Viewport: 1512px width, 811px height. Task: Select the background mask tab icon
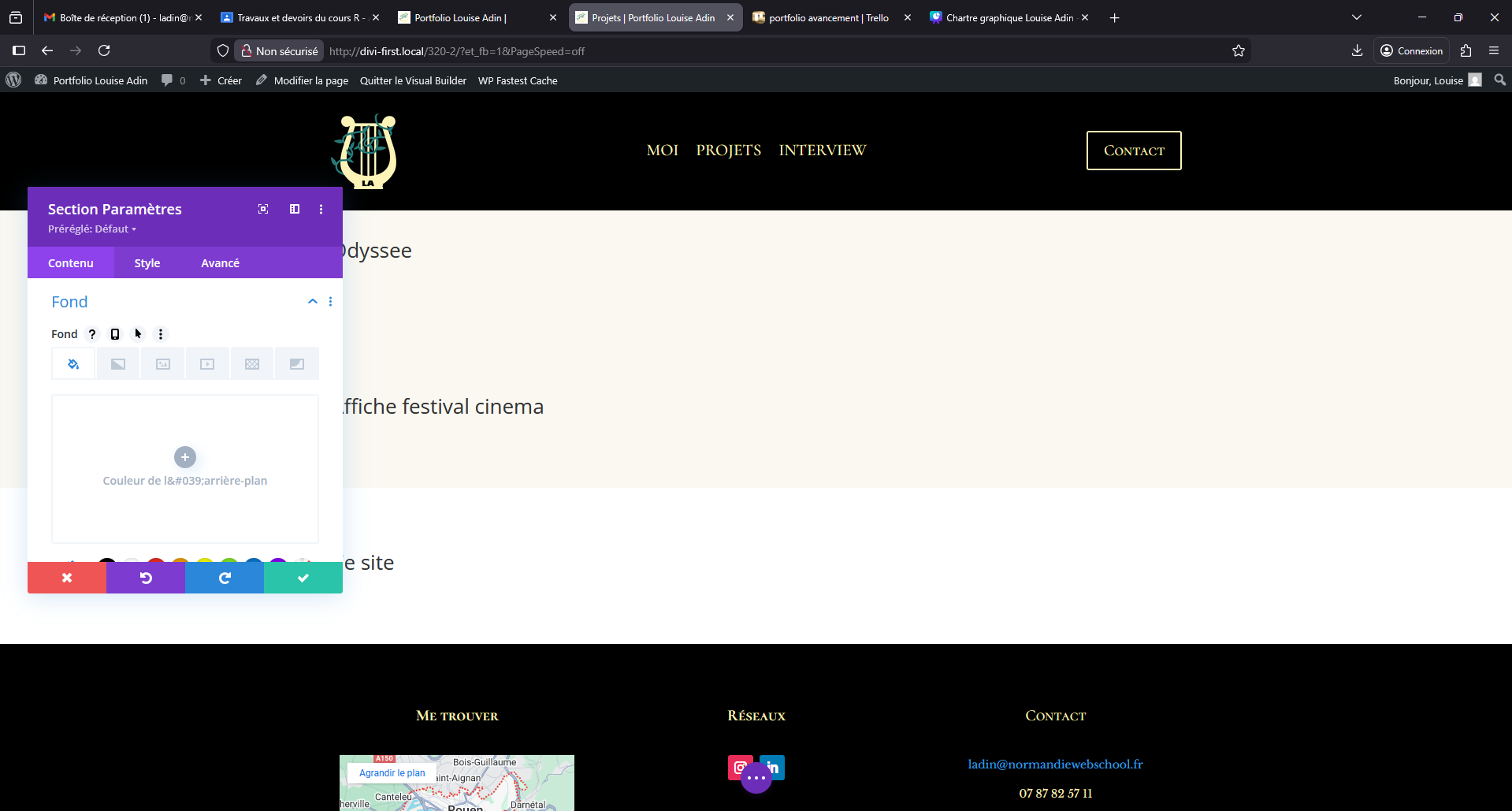297,364
